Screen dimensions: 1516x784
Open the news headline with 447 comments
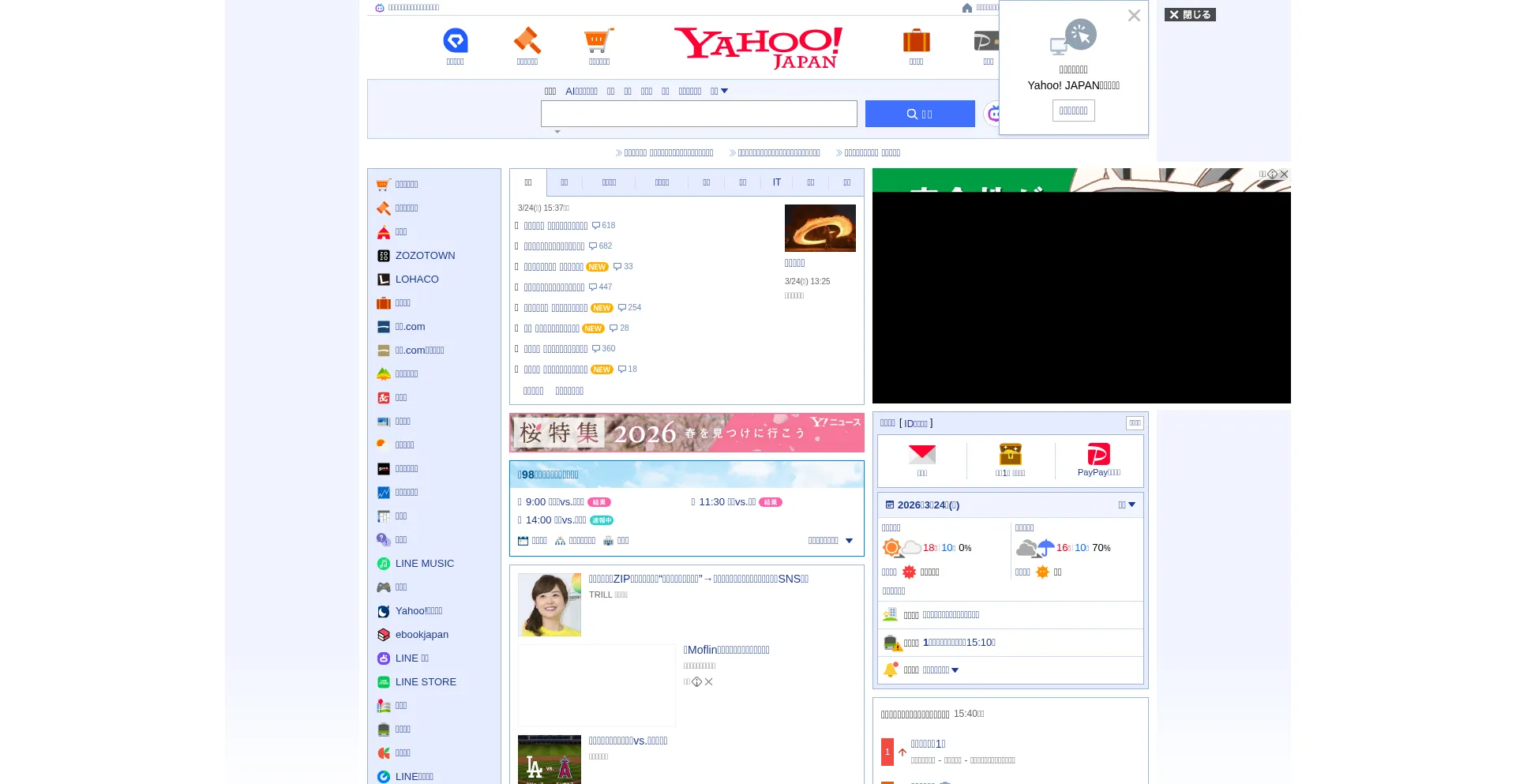pyautogui.click(x=554, y=287)
